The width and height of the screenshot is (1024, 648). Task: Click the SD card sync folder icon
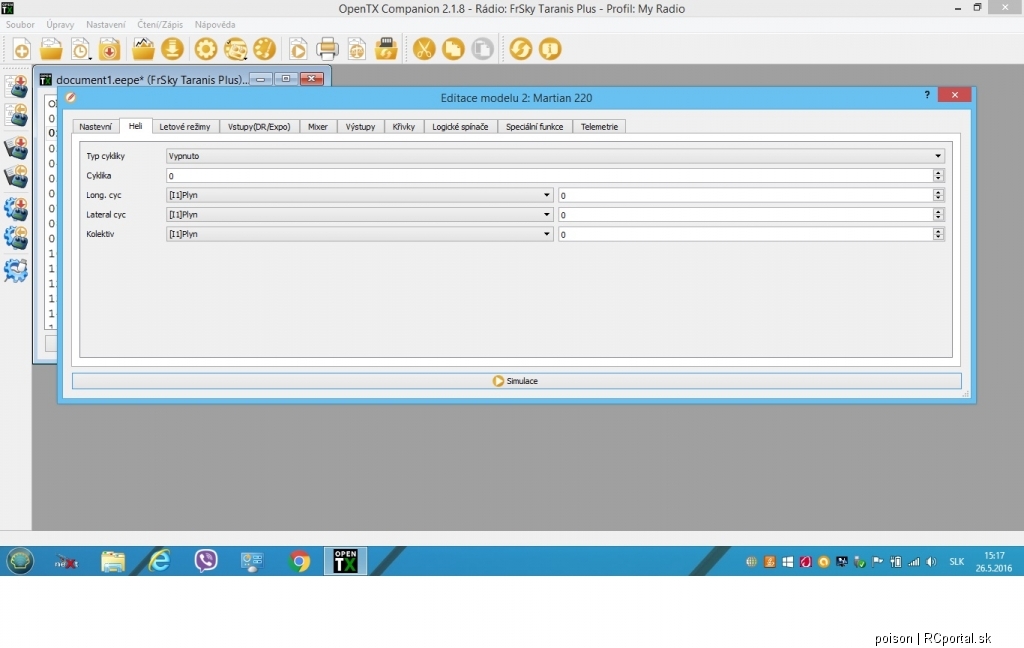(x=387, y=49)
